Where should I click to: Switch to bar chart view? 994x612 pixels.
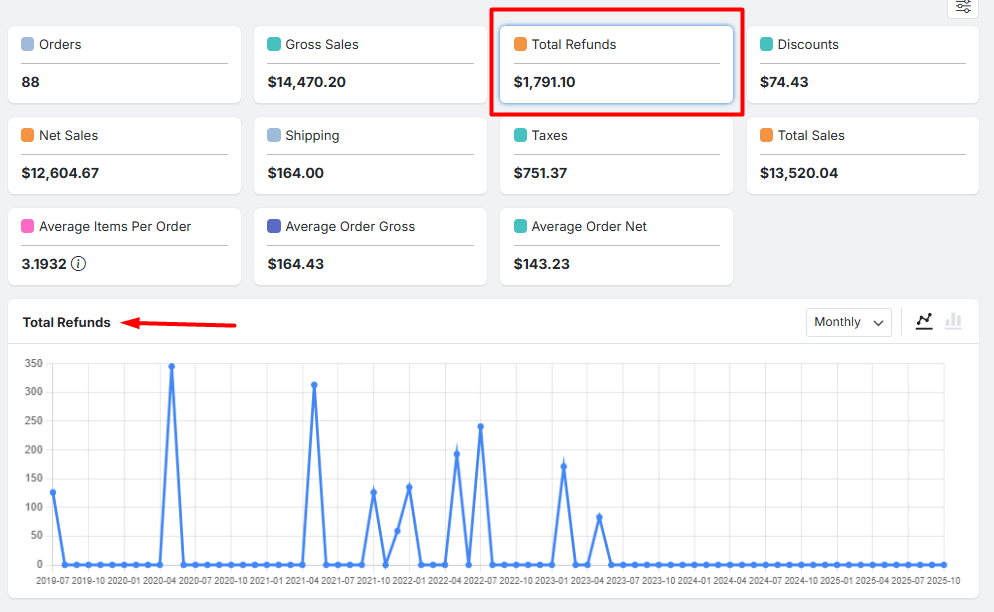click(953, 321)
